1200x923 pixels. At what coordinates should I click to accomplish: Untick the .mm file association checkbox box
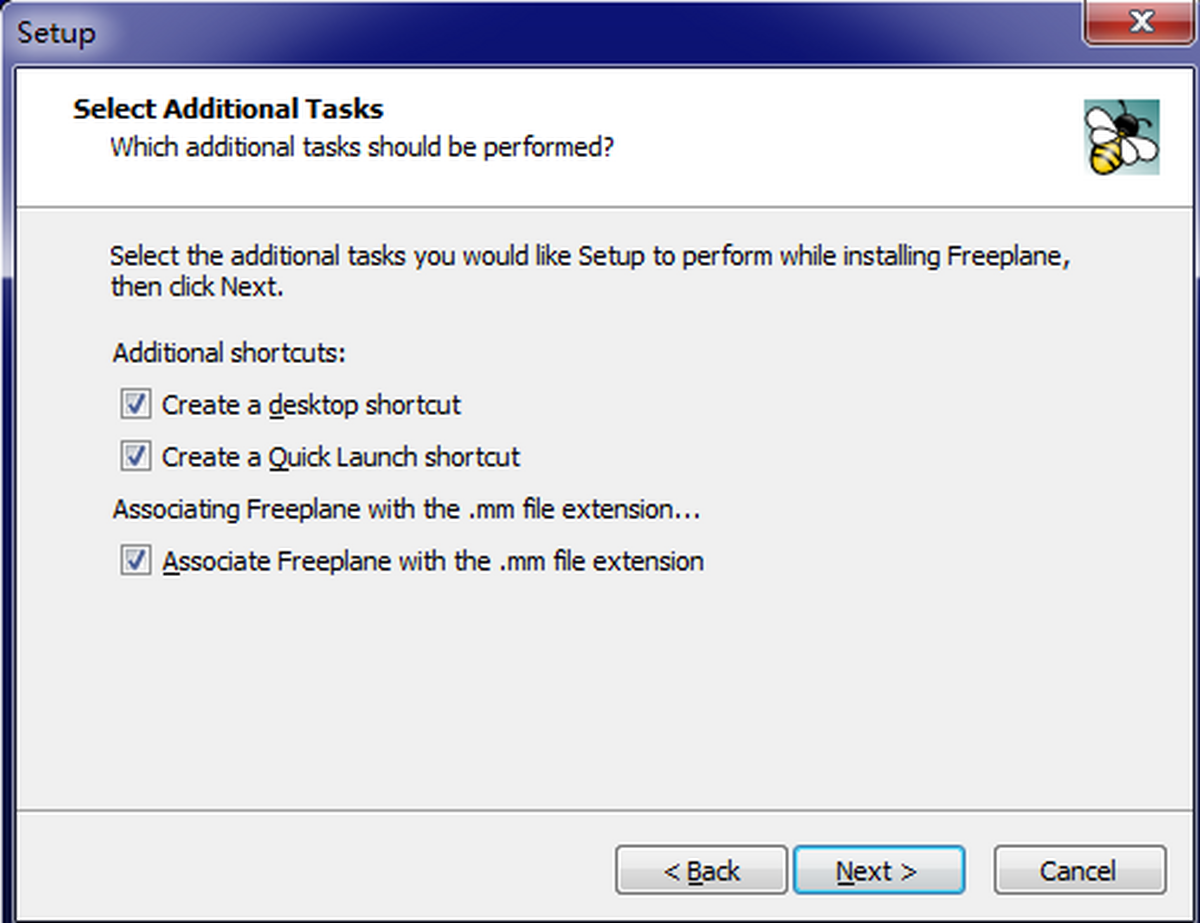[135, 561]
